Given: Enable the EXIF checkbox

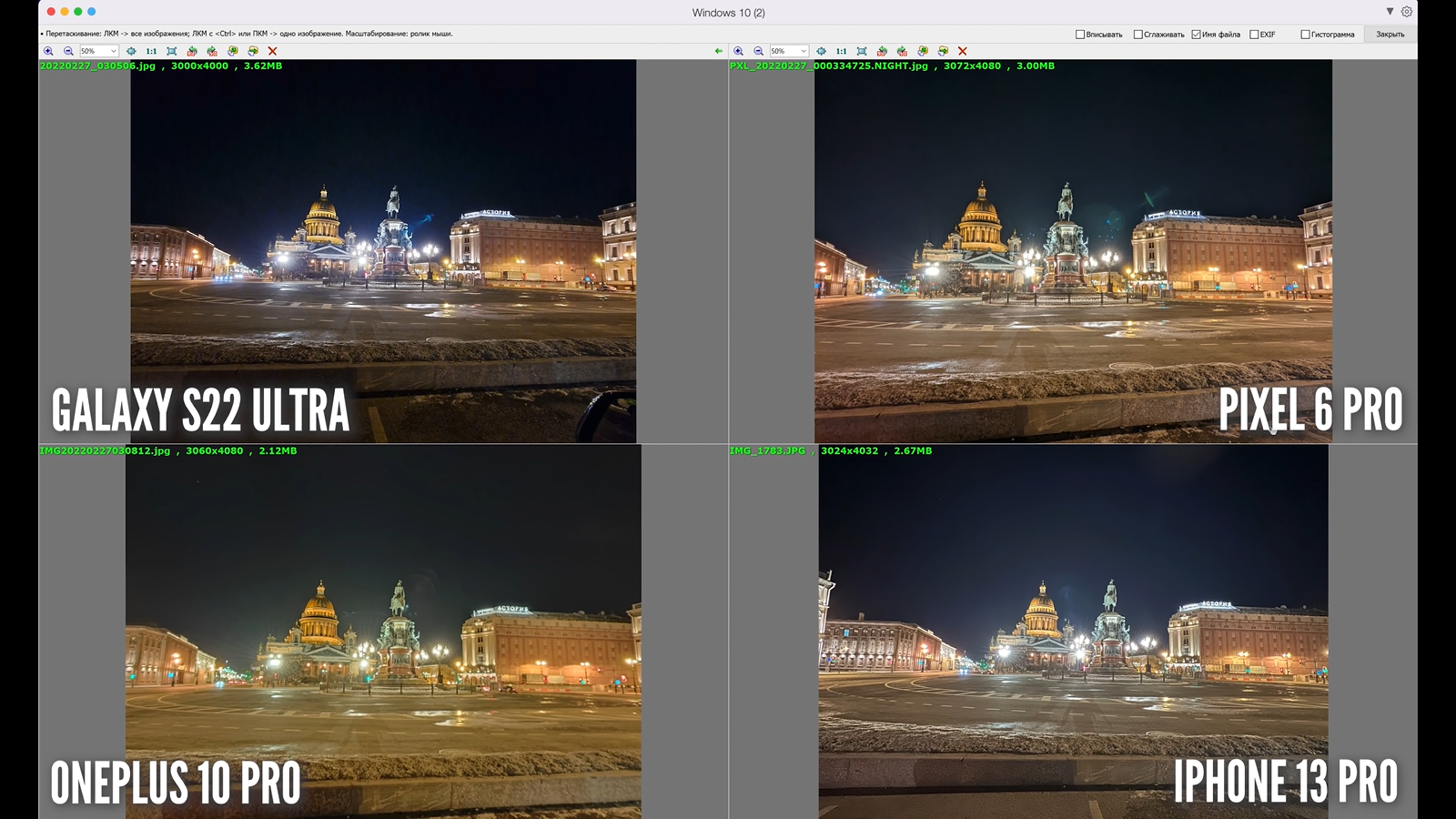Looking at the screenshot, I should [x=1254, y=35].
